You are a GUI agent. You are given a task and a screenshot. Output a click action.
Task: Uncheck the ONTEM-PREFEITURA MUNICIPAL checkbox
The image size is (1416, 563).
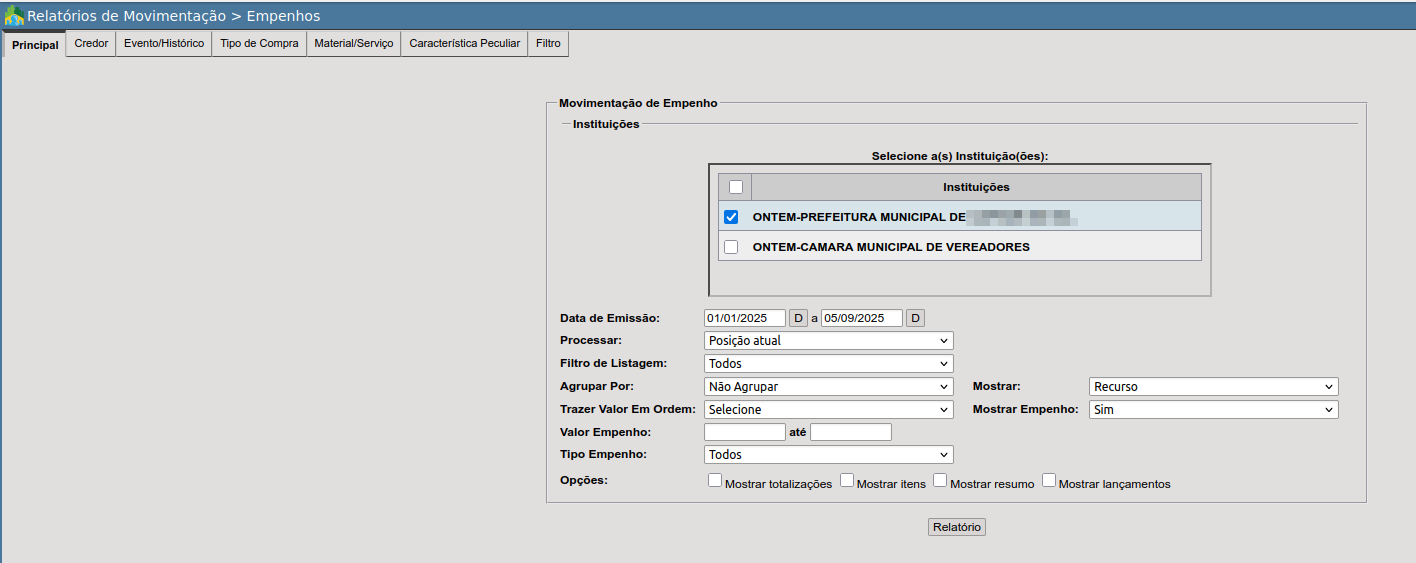(x=731, y=217)
